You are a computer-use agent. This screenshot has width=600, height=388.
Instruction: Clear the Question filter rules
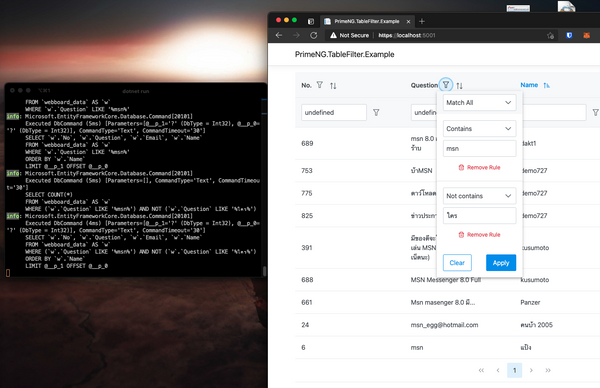[457, 263]
